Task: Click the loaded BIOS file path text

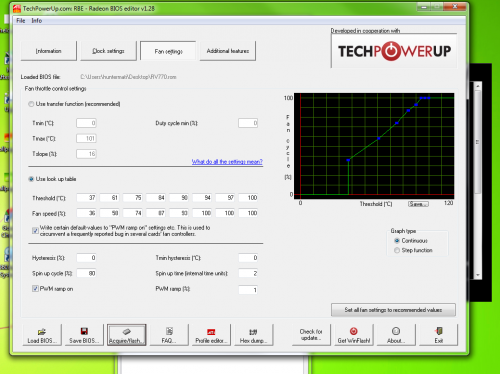Action: tap(128, 77)
